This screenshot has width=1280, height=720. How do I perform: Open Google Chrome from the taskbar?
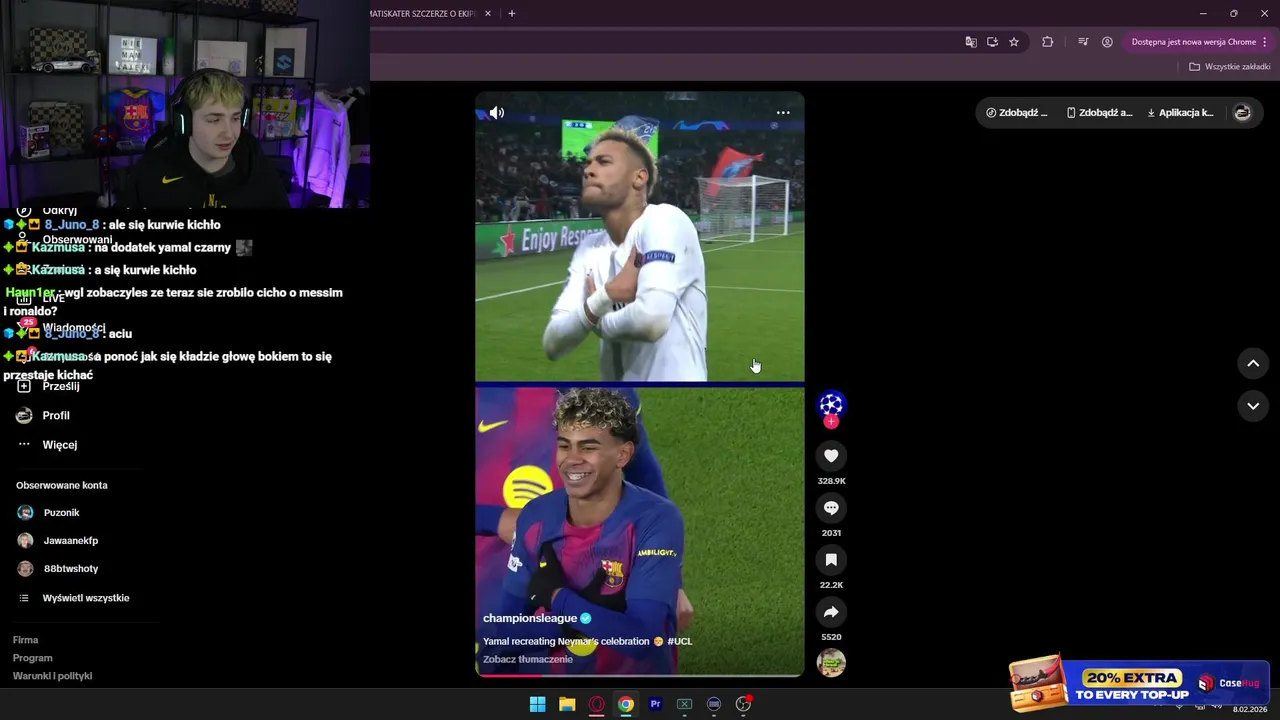(626, 704)
